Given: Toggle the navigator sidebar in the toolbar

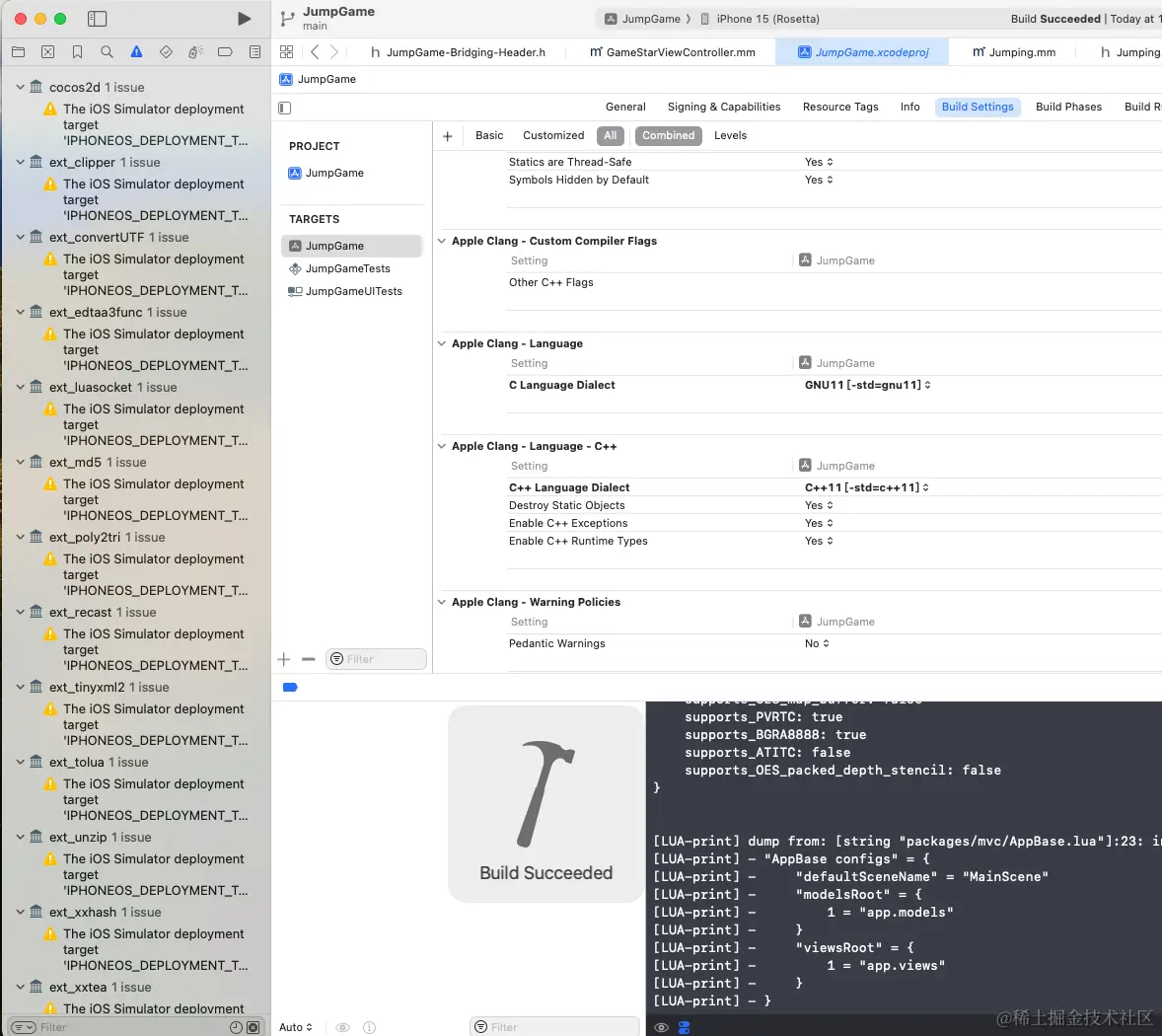Looking at the screenshot, I should point(97,19).
